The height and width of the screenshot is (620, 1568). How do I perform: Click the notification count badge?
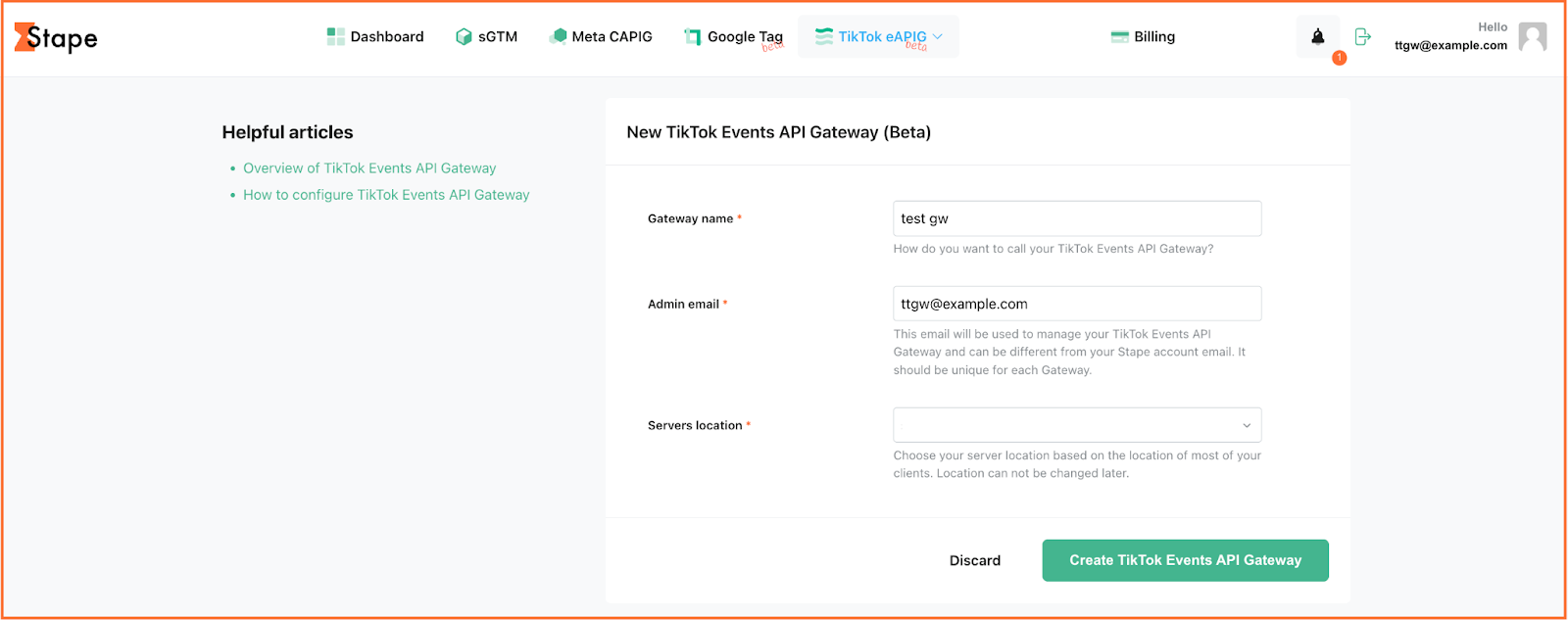(1339, 58)
